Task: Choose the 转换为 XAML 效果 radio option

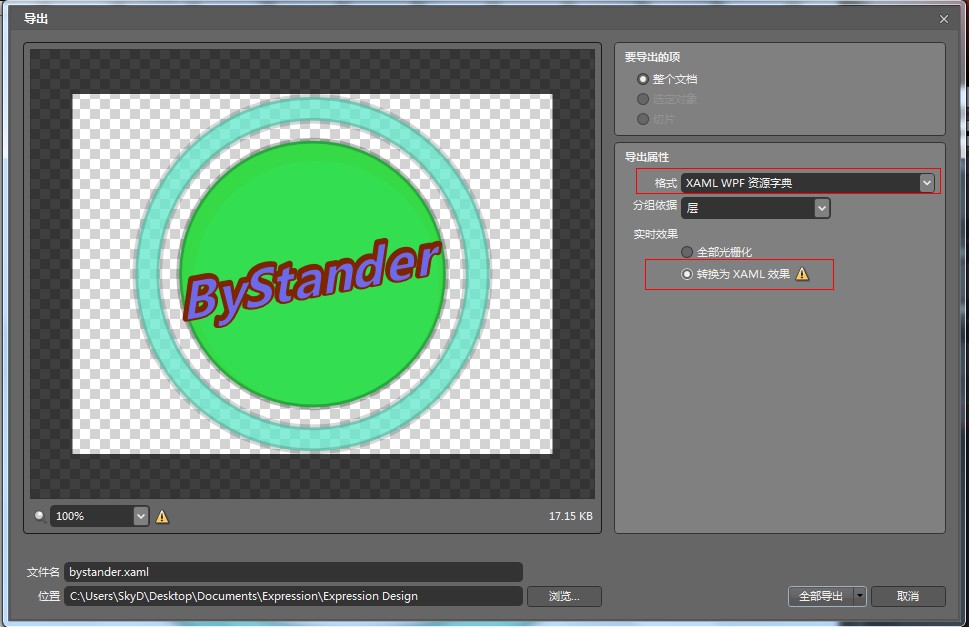Action: pyautogui.click(x=687, y=274)
